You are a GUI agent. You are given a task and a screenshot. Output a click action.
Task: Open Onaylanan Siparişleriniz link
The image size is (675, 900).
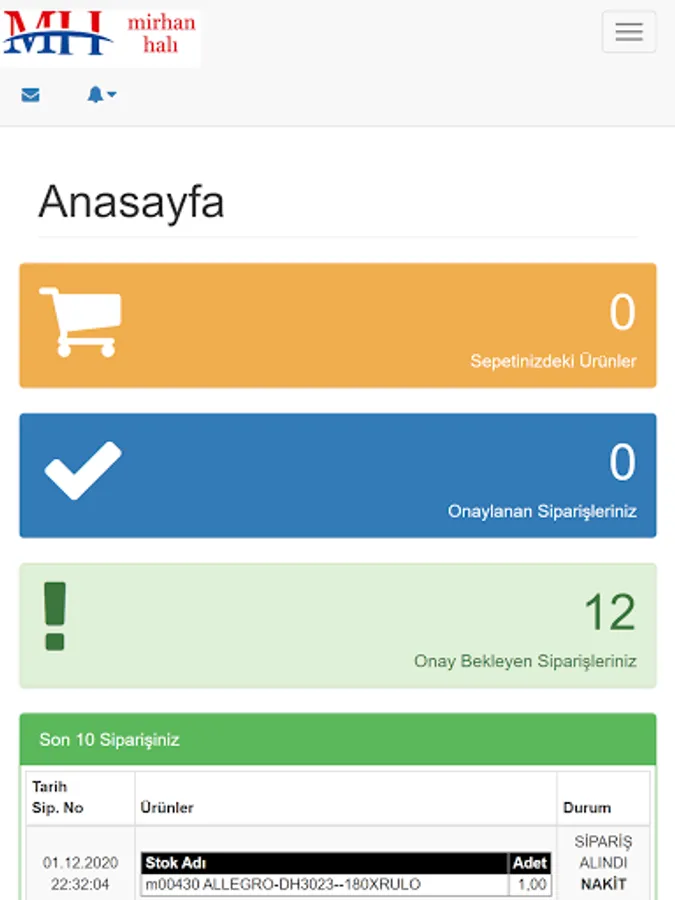[x=542, y=511]
